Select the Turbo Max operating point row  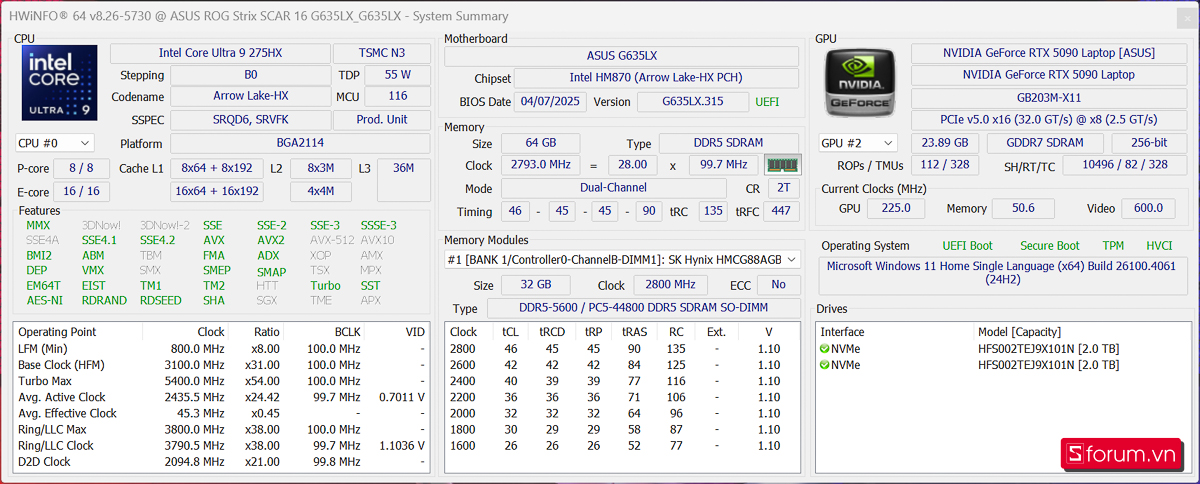tap(221, 381)
